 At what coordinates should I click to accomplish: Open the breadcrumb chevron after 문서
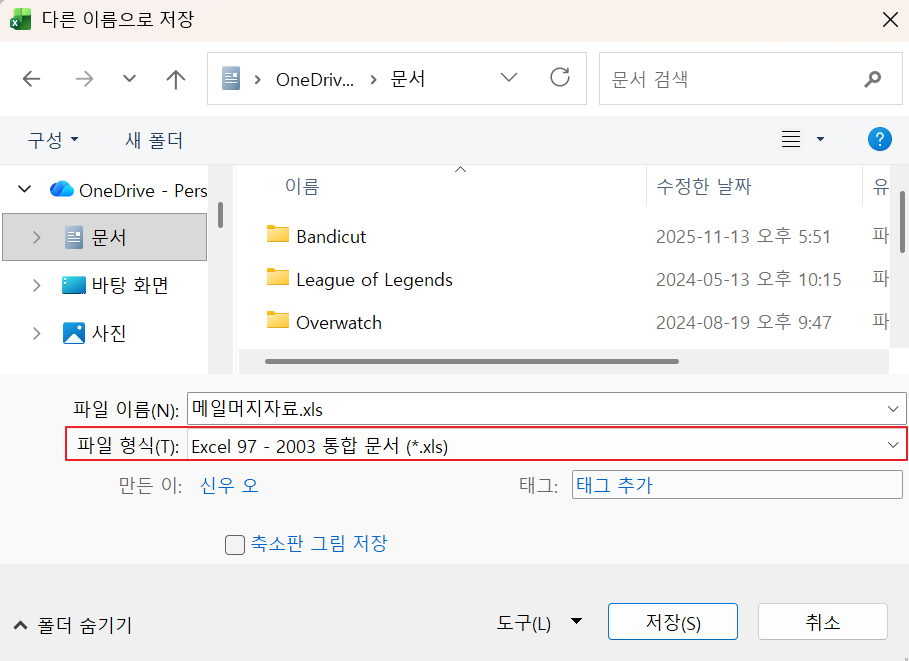pos(509,78)
